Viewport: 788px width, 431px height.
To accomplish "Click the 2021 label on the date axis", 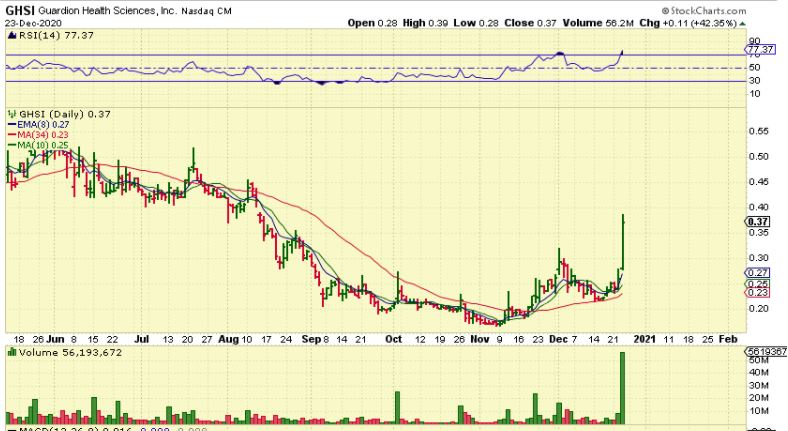I will [643, 339].
